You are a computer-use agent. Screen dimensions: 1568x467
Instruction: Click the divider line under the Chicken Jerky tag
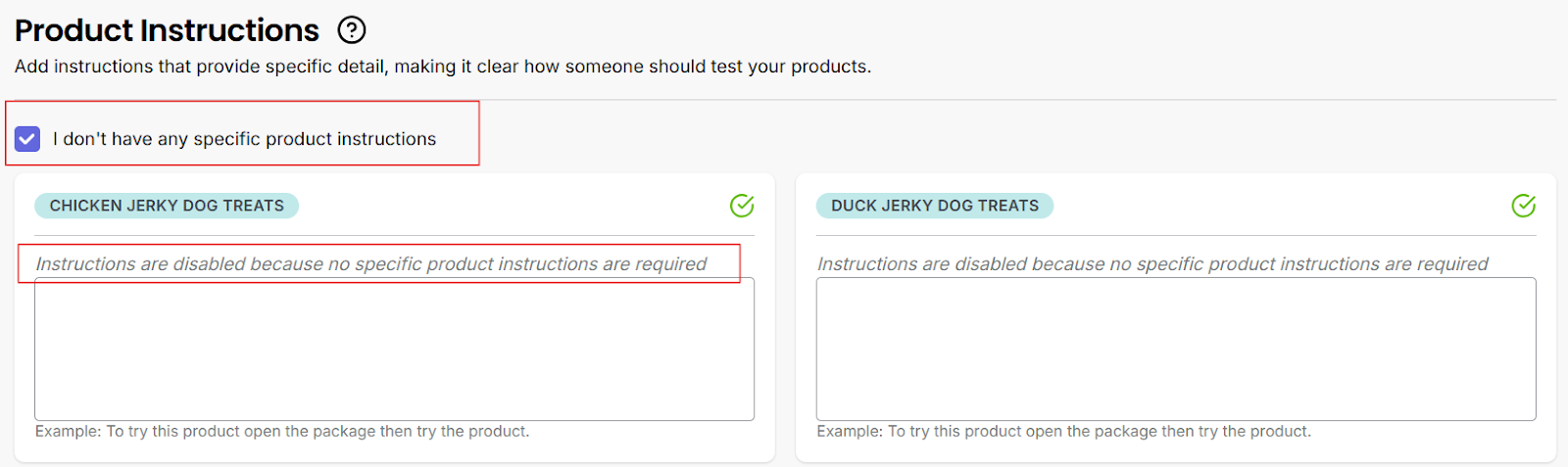pyautogui.click(x=394, y=236)
